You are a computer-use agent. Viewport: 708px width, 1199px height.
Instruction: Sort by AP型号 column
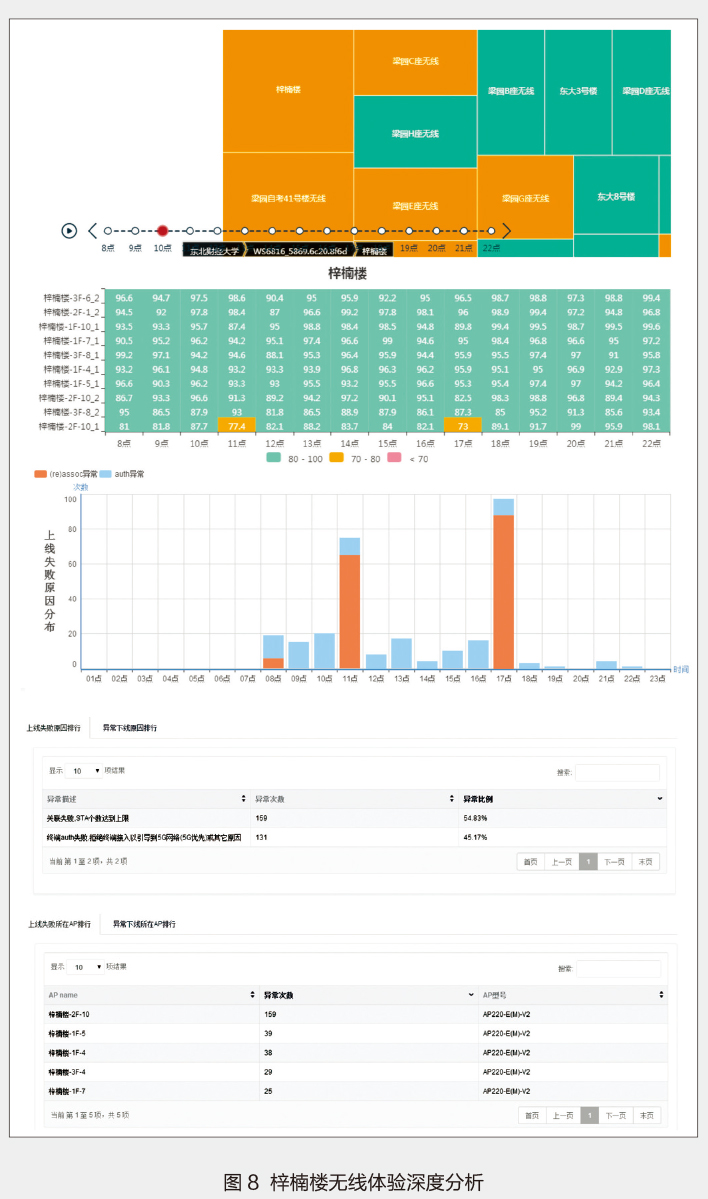[x=573, y=996]
